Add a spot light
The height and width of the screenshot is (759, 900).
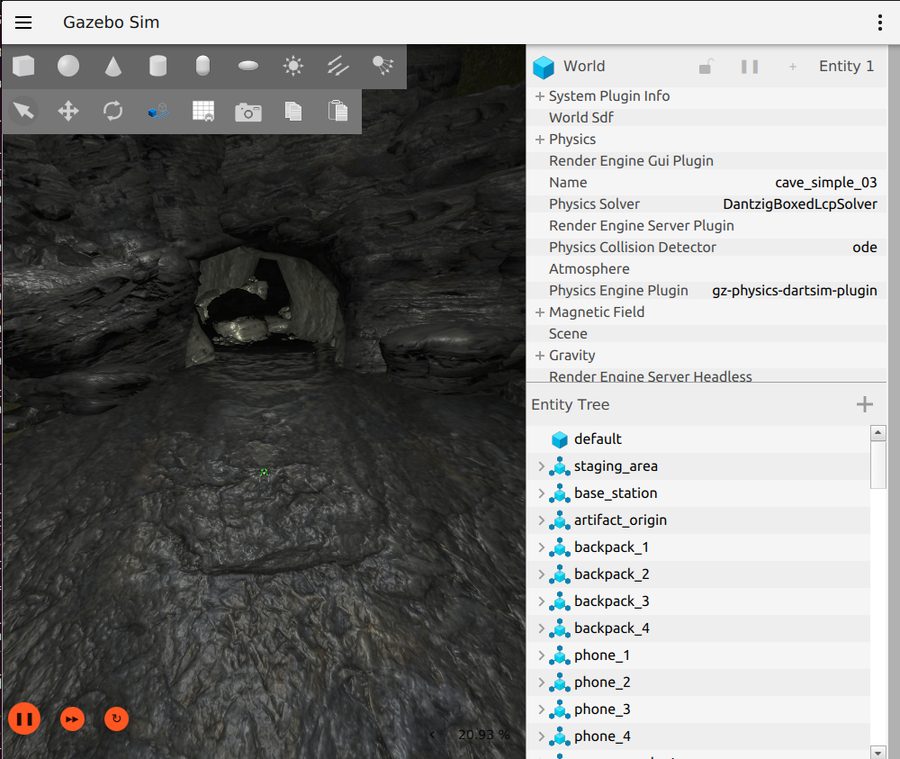[382, 65]
